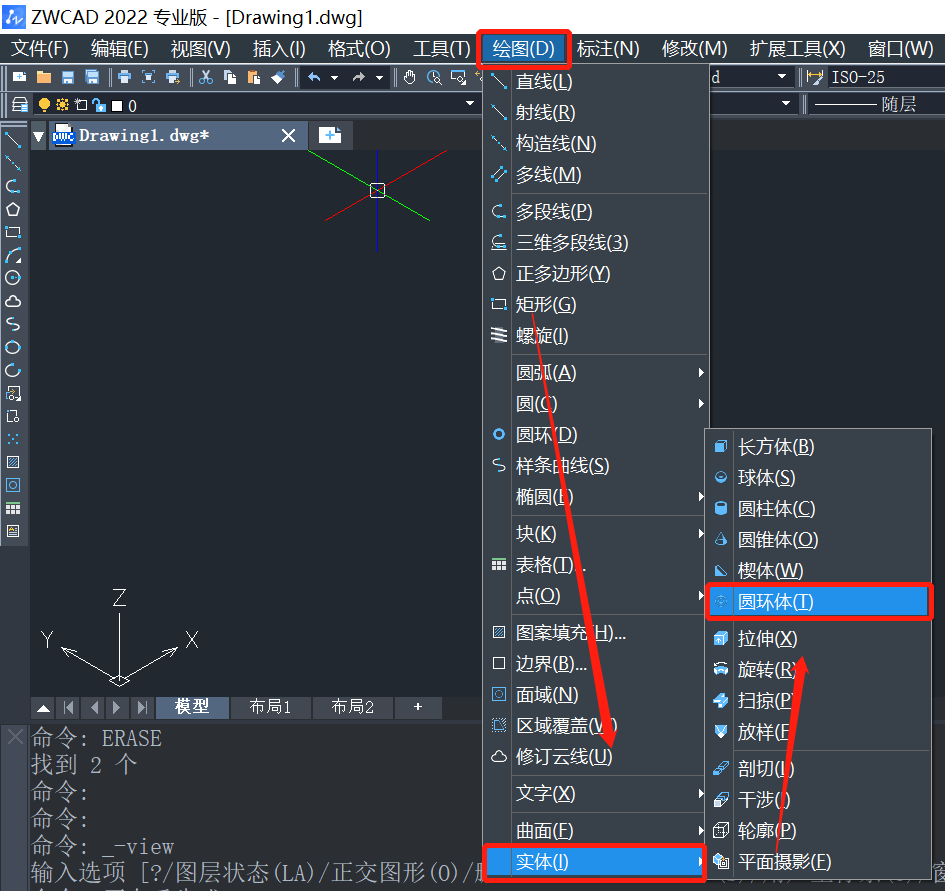
Task: Select the Hatch tool in left toolbar
Action: 13,462
